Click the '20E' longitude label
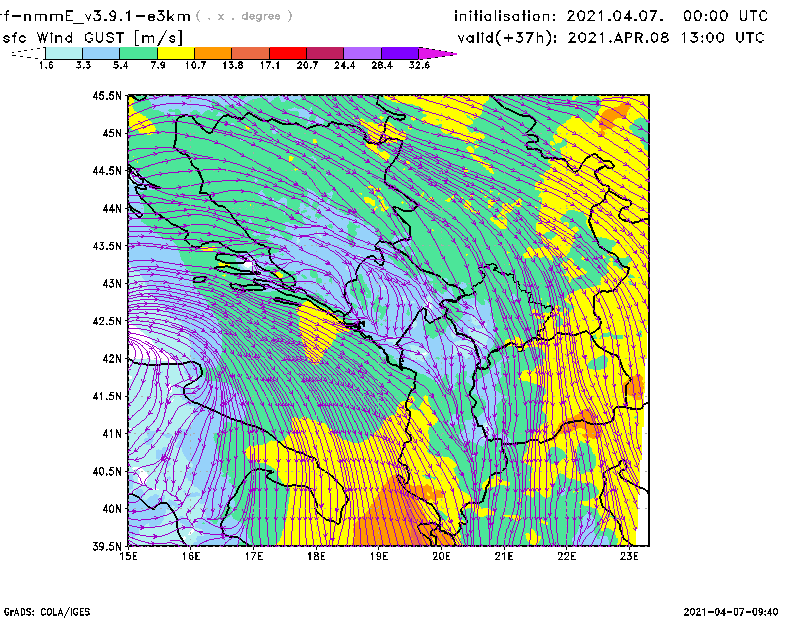Image resolution: width=800 pixels, height=618 pixels. [441, 556]
